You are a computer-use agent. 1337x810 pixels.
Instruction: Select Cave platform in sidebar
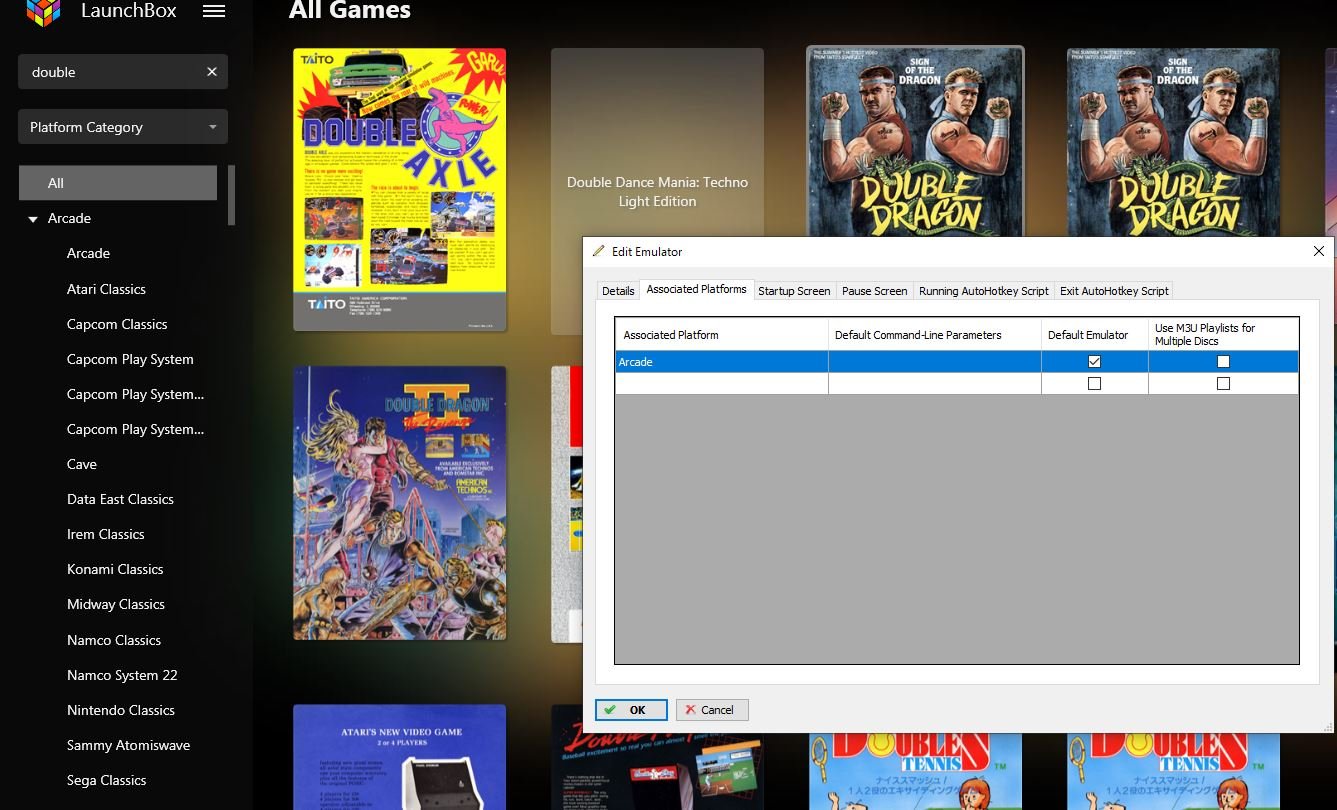coord(82,464)
